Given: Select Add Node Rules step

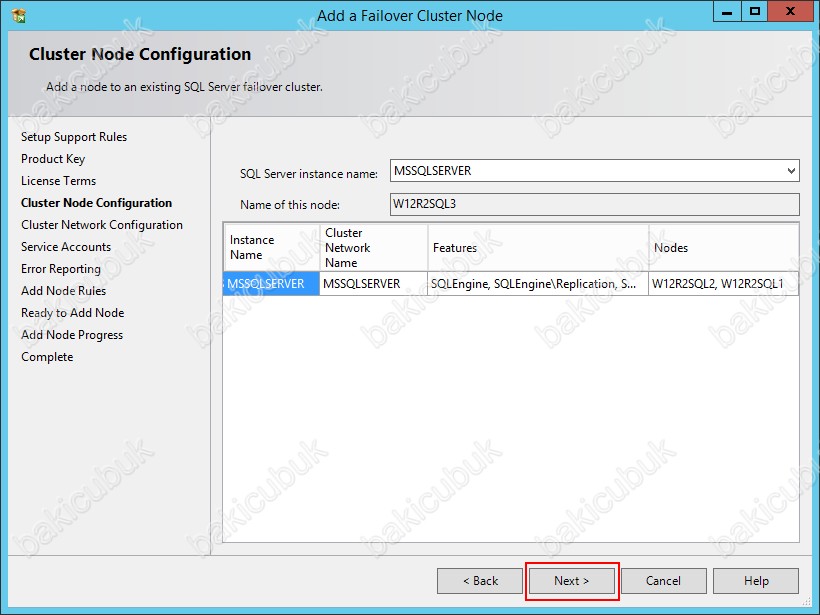Looking at the screenshot, I should [x=63, y=291].
